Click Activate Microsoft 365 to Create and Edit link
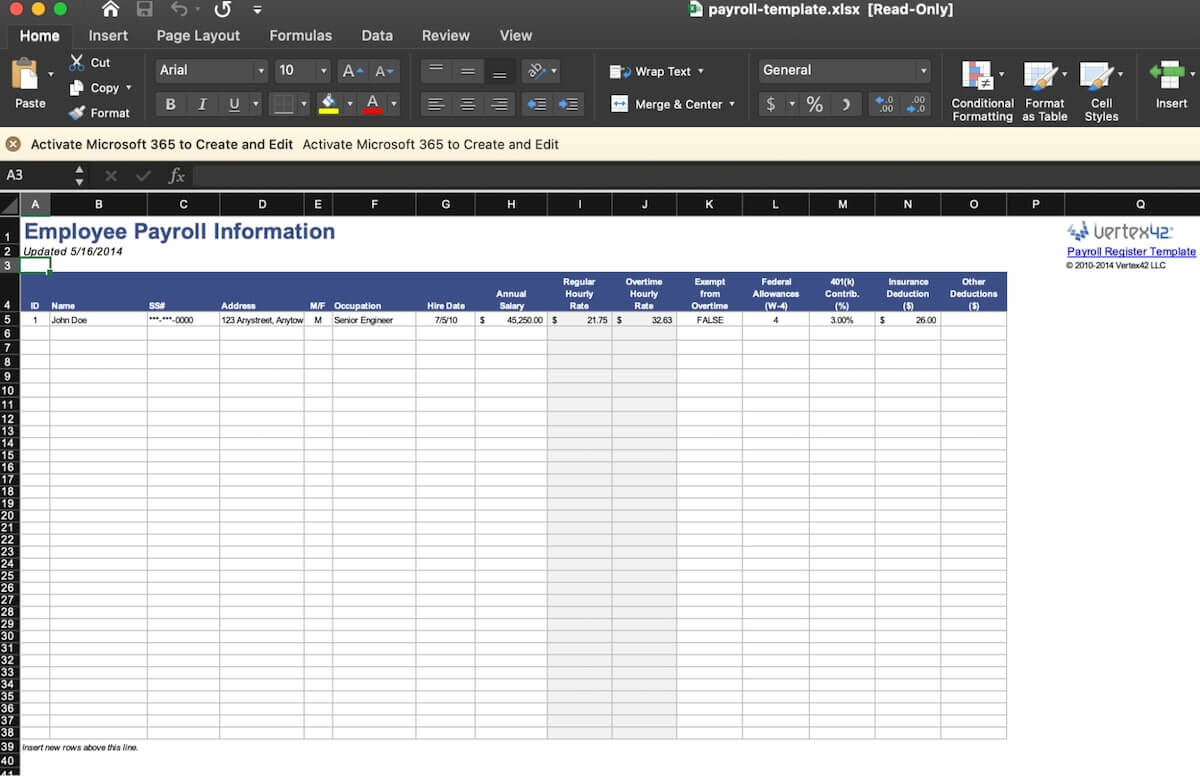This screenshot has height=776, width=1200. [430, 144]
